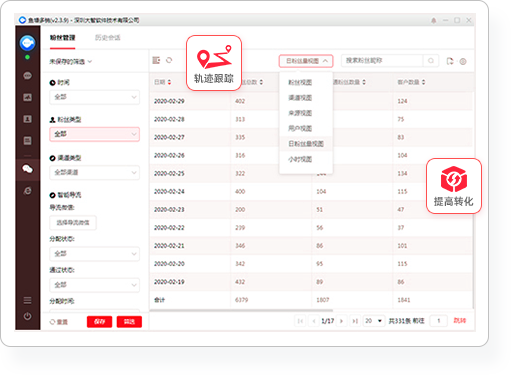Click the export file icon
Image resolution: width=511 pixels, height=375 pixels.
(x=450, y=61)
